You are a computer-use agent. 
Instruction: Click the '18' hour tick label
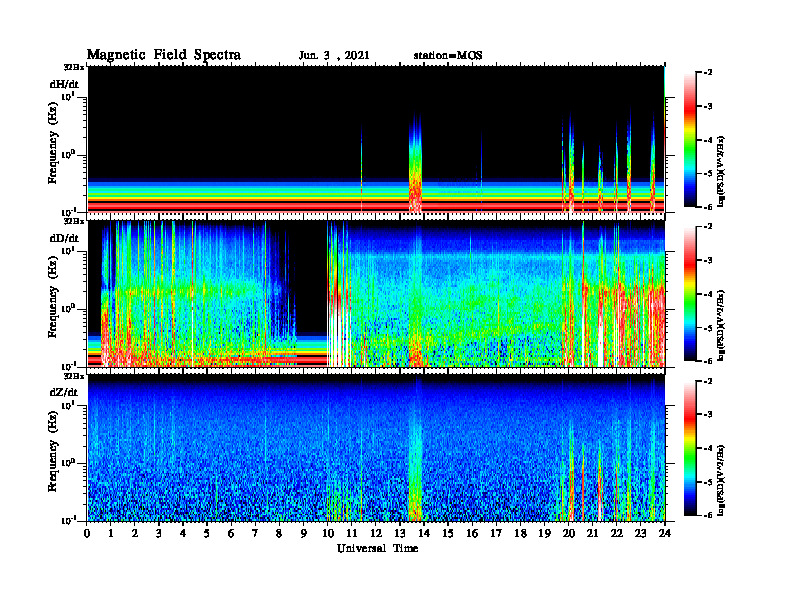pos(520,534)
